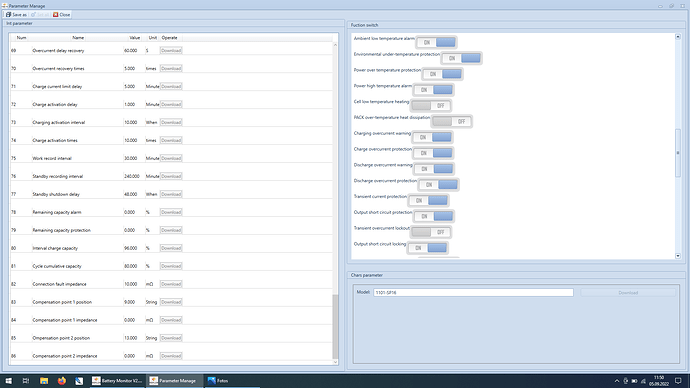The width and height of the screenshot is (690, 388).
Task: Click Download for Overcurrent delay recovery
Action: (x=171, y=51)
